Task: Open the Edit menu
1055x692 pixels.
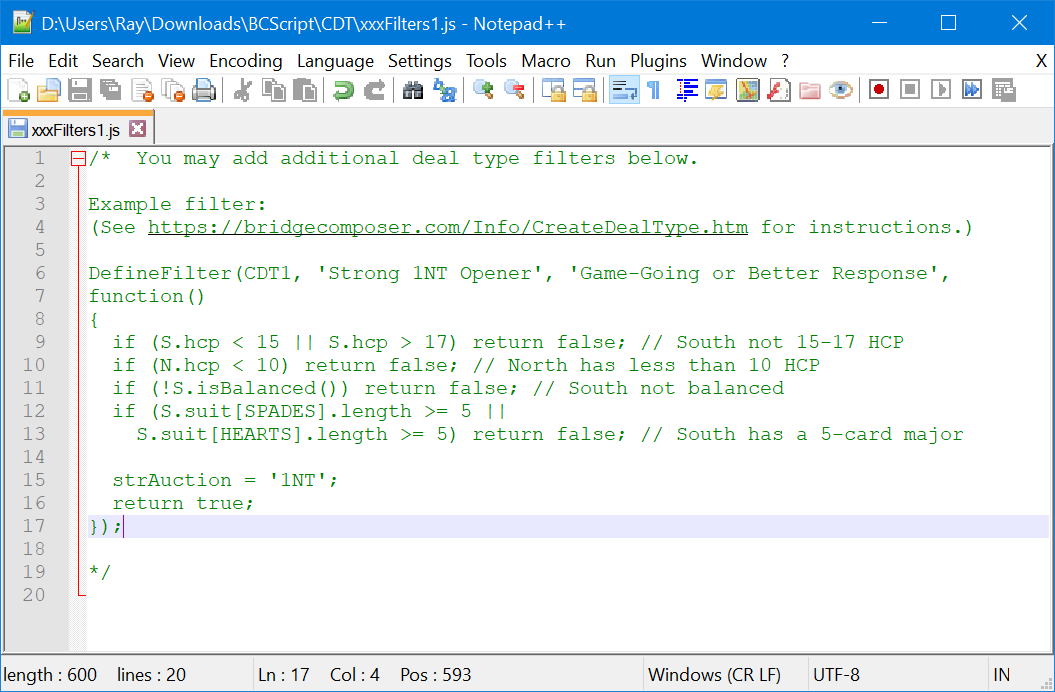Action: pyautogui.click(x=63, y=61)
